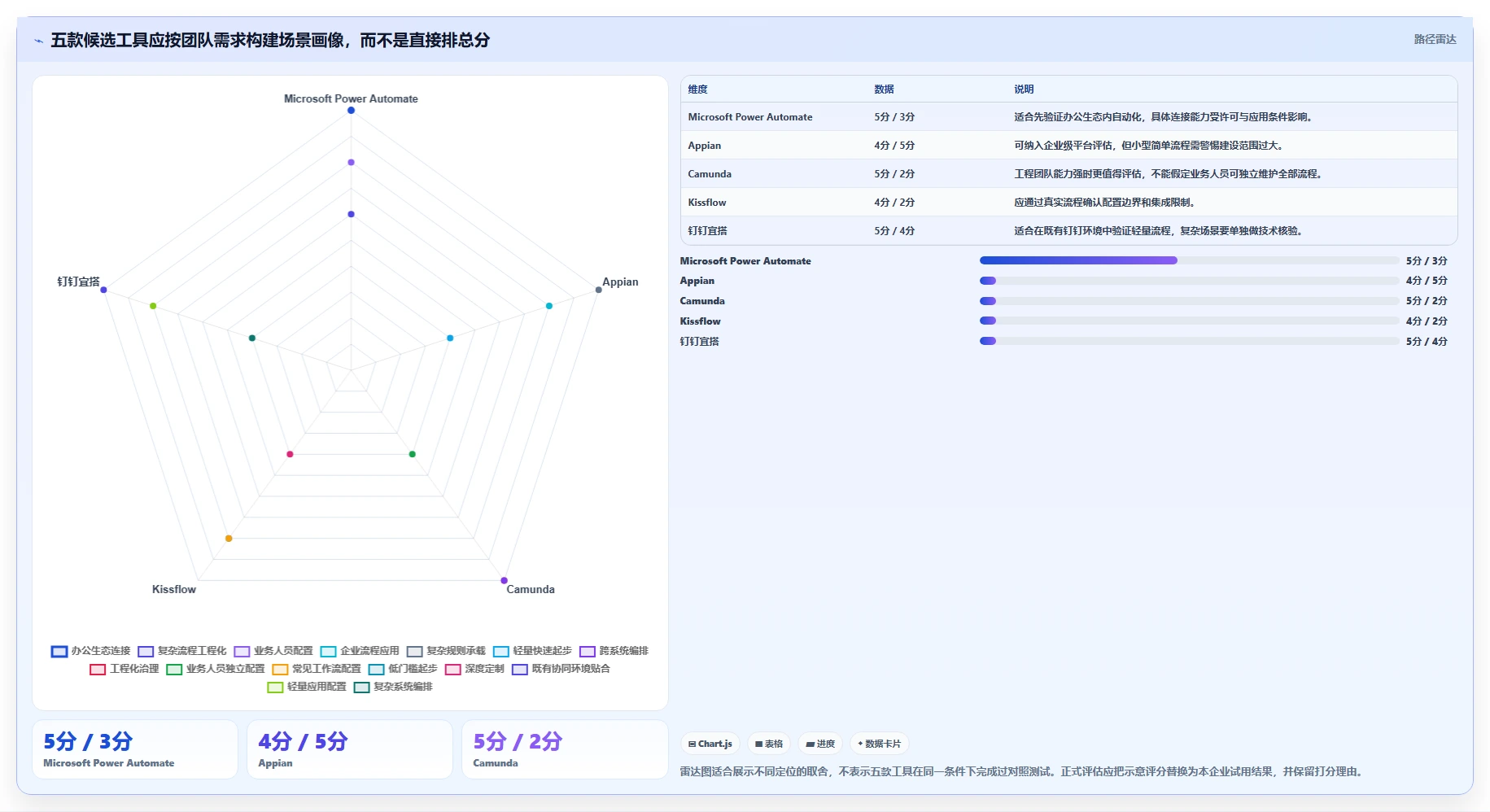Click the Camunda progress bar

tap(1189, 301)
